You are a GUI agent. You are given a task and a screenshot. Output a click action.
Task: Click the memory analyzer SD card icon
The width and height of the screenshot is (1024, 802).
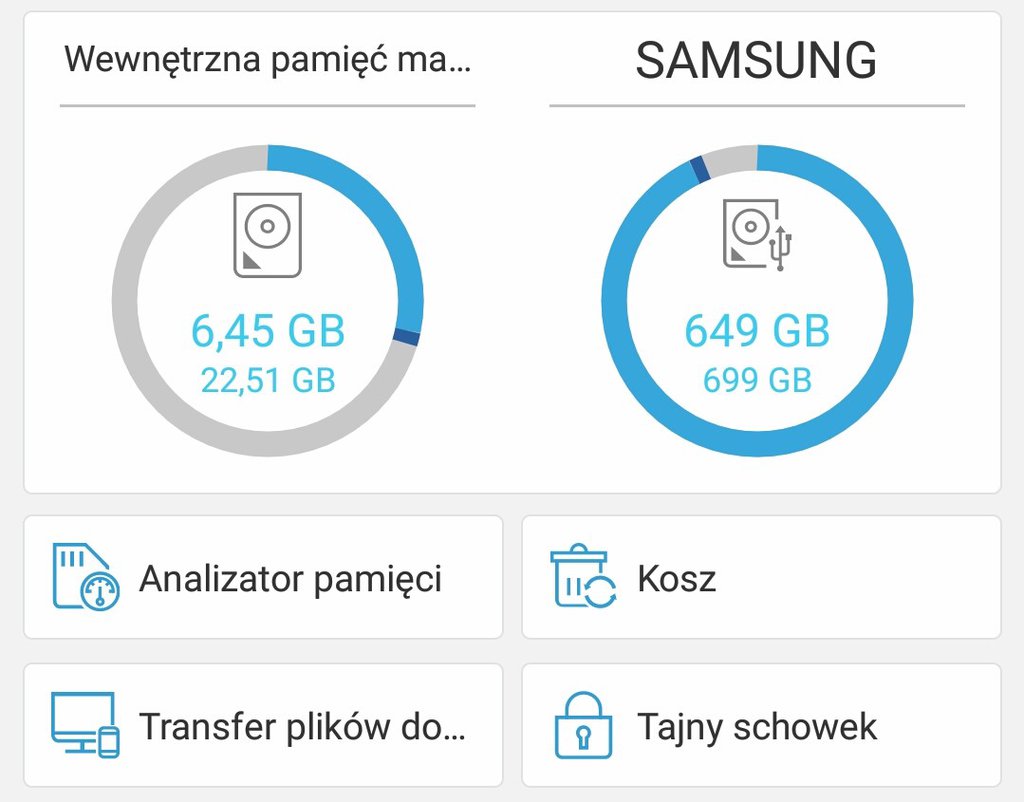coord(86,577)
